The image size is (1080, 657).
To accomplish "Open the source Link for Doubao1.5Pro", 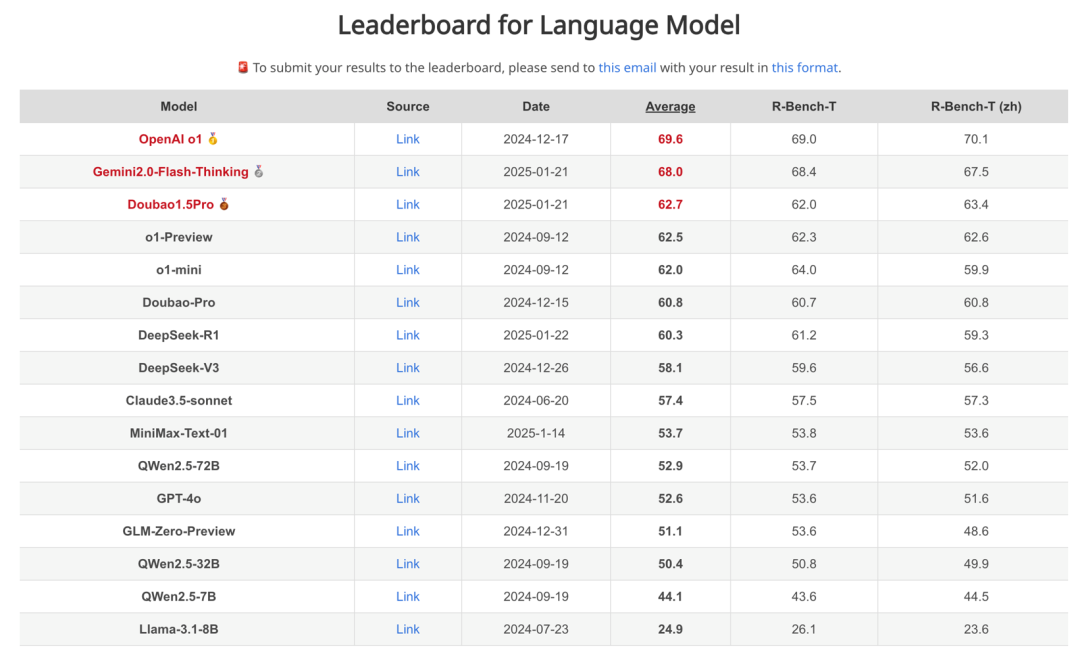I will coord(408,205).
